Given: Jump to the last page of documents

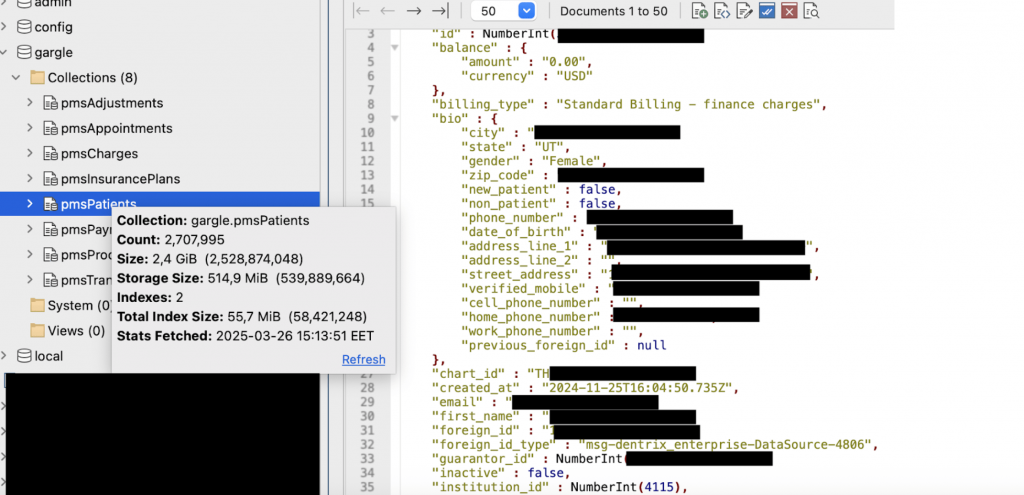Looking at the screenshot, I should coord(440,11).
